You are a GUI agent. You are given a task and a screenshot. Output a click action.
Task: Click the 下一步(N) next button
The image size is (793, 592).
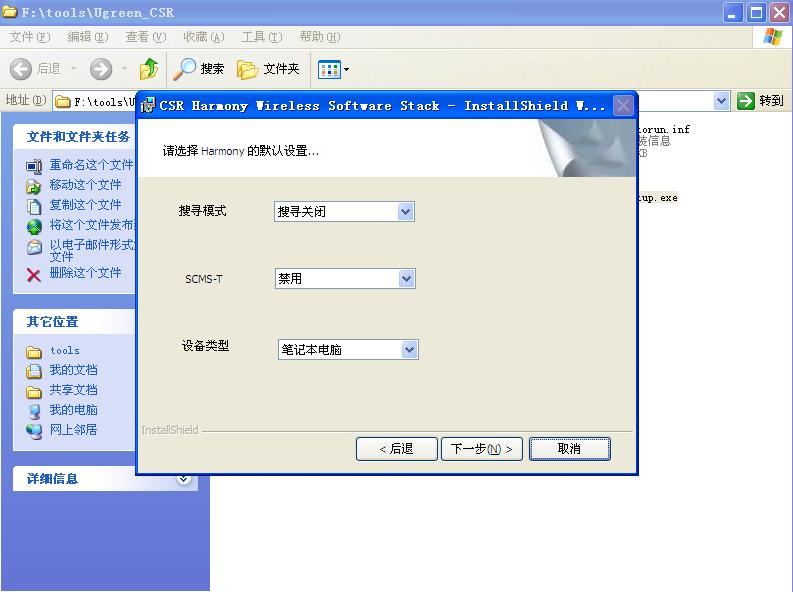[x=482, y=449]
